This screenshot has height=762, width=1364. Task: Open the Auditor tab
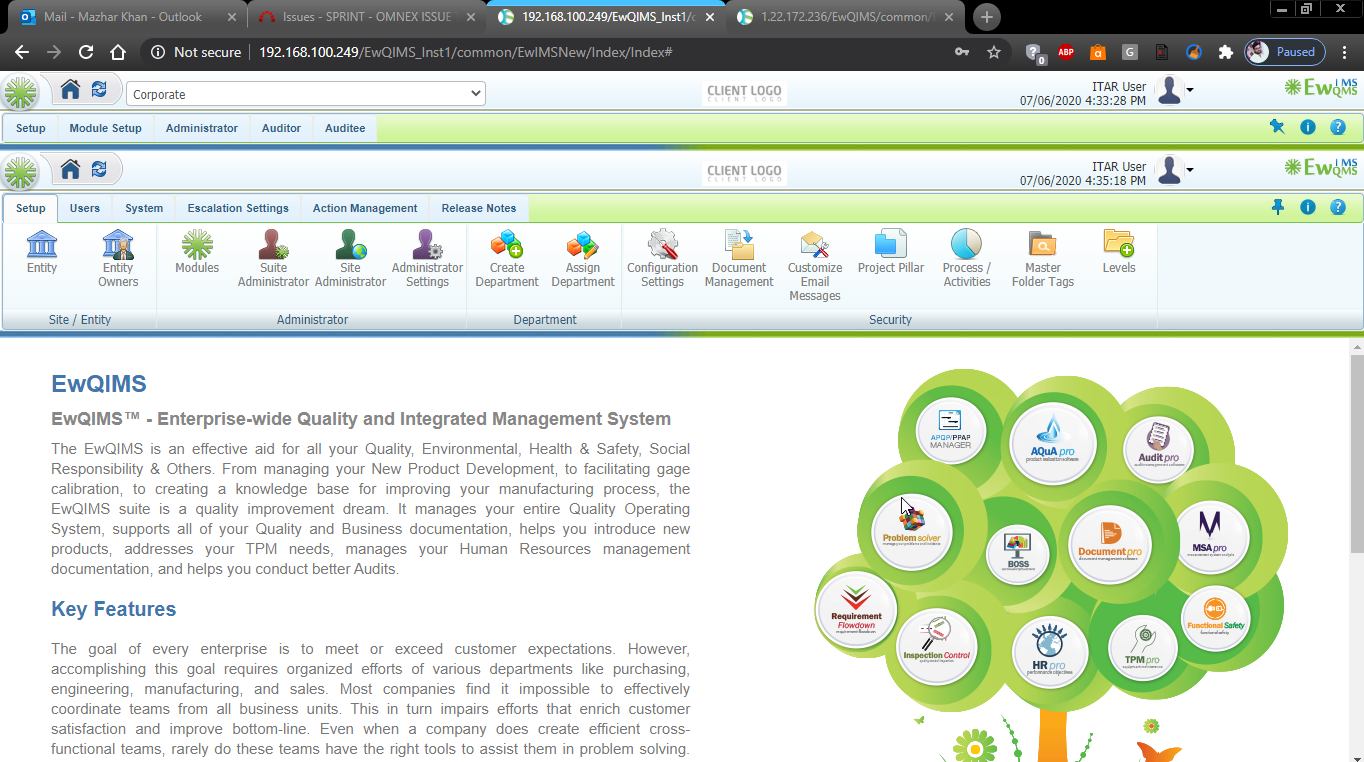[x=281, y=128]
